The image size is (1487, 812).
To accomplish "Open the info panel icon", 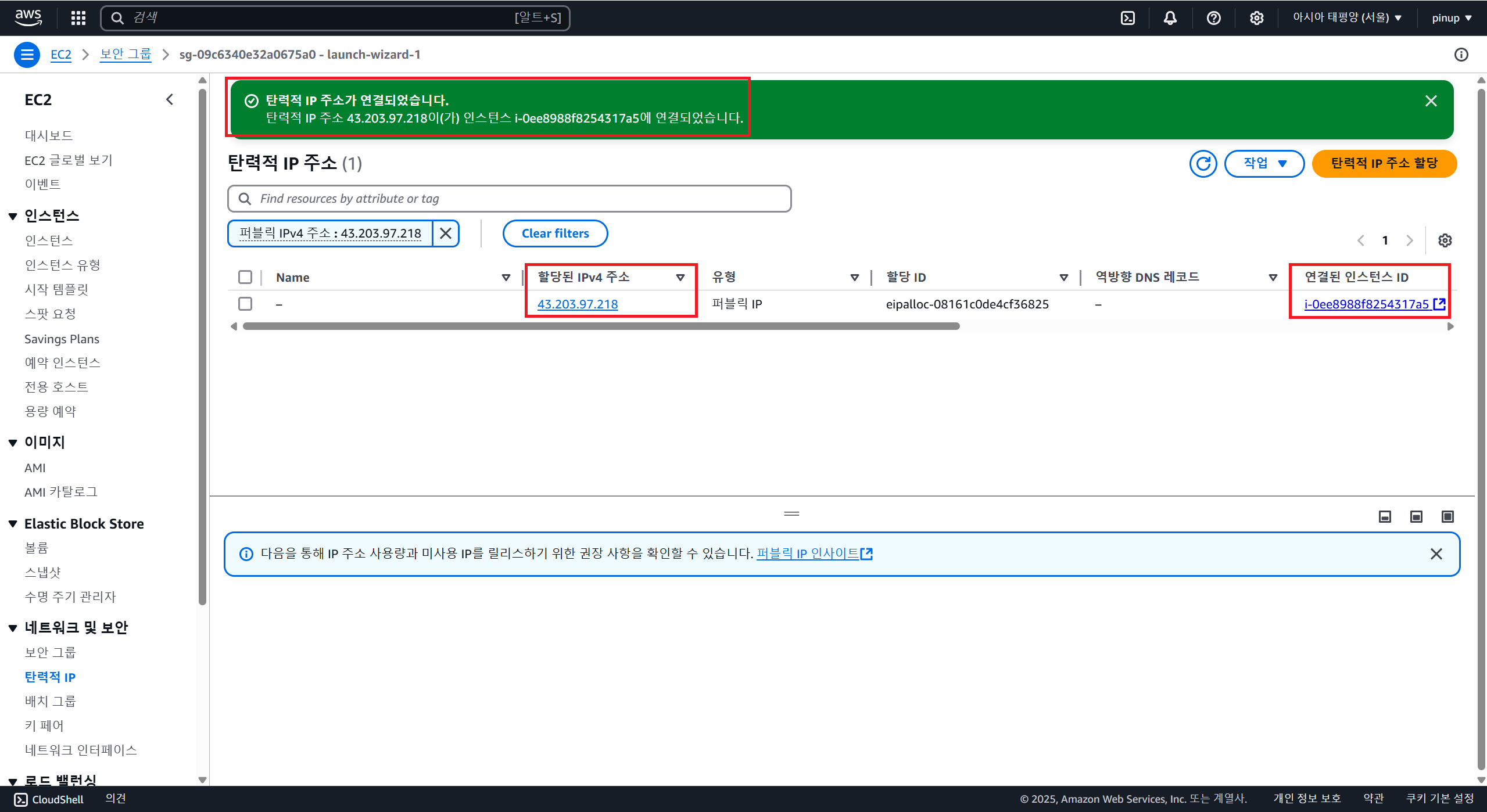I will click(x=1461, y=55).
